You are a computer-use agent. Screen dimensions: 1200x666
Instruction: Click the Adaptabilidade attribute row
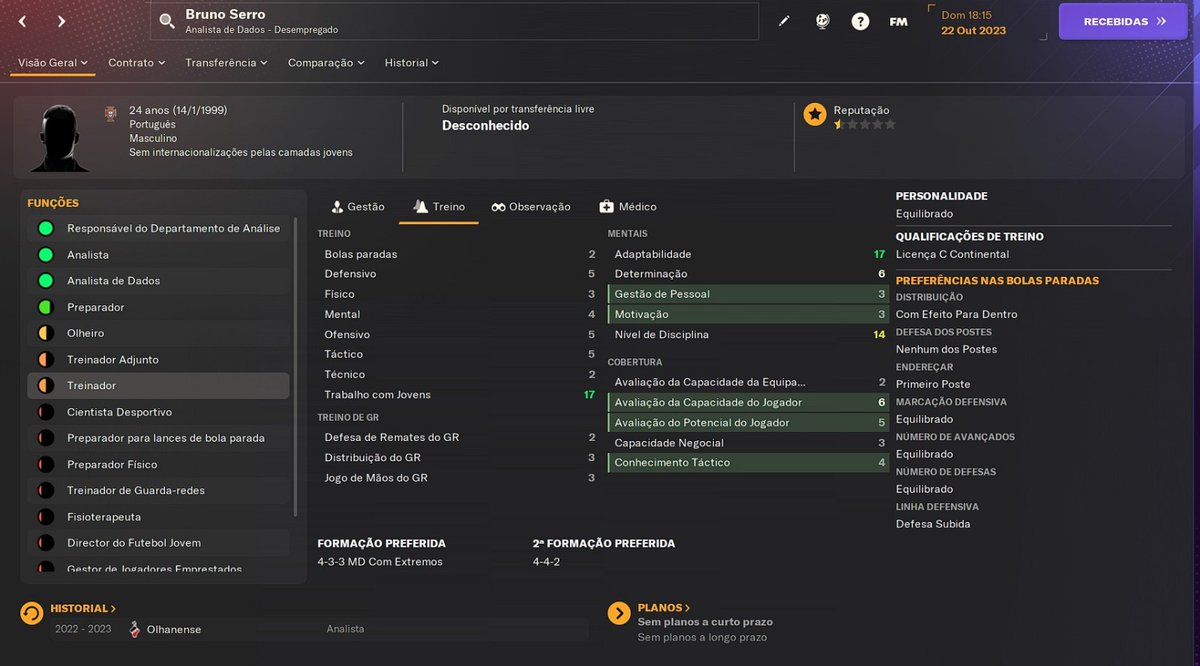[747, 254]
